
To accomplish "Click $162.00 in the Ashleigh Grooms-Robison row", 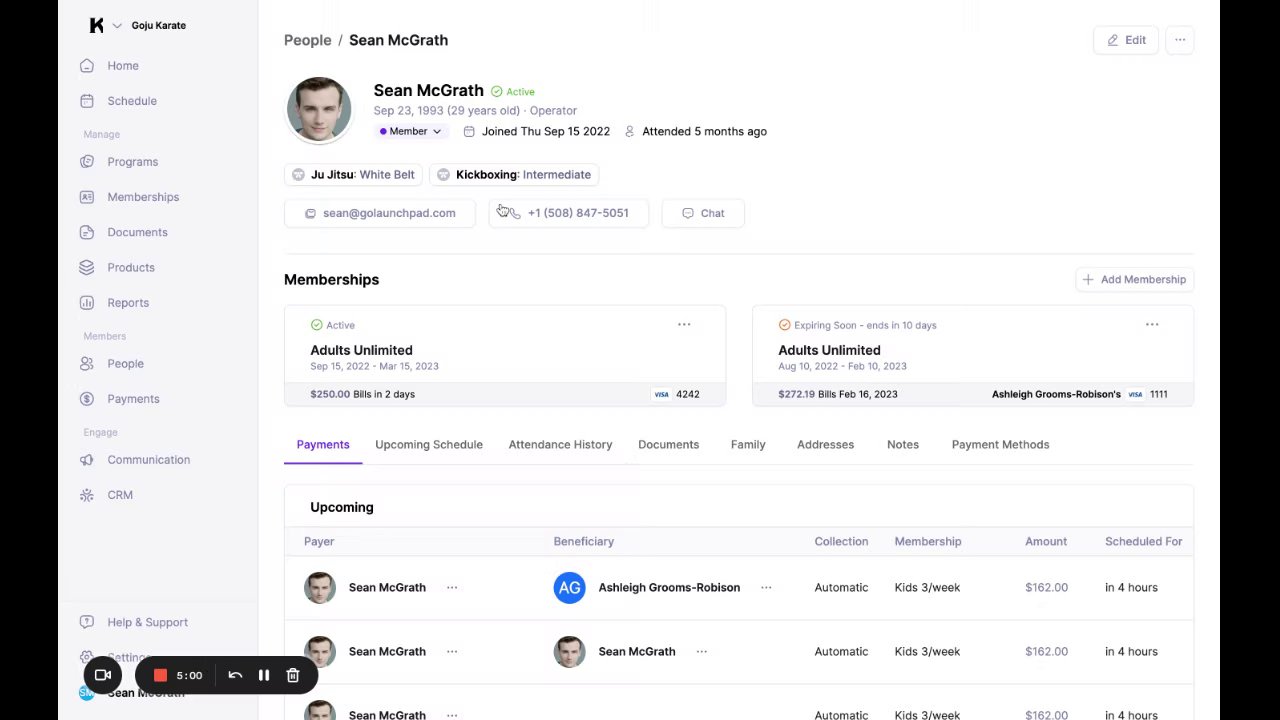I will coord(1046,588).
